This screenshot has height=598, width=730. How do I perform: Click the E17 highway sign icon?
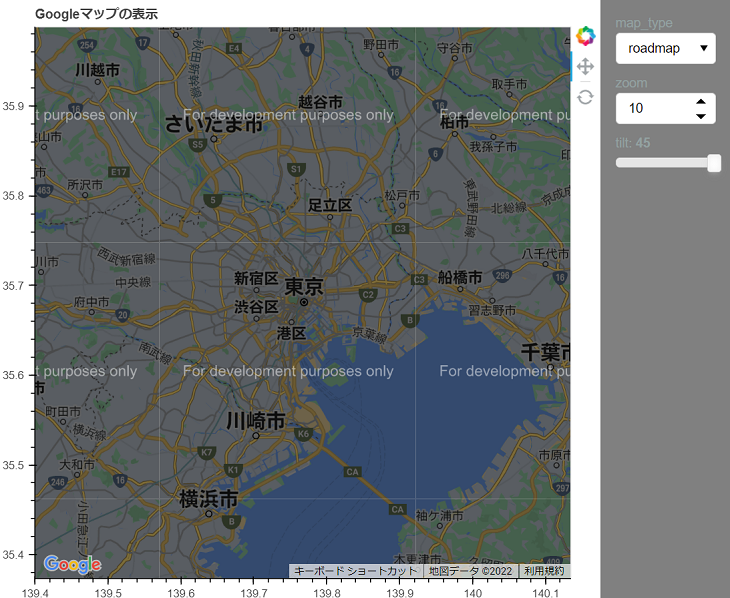(119, 172)
